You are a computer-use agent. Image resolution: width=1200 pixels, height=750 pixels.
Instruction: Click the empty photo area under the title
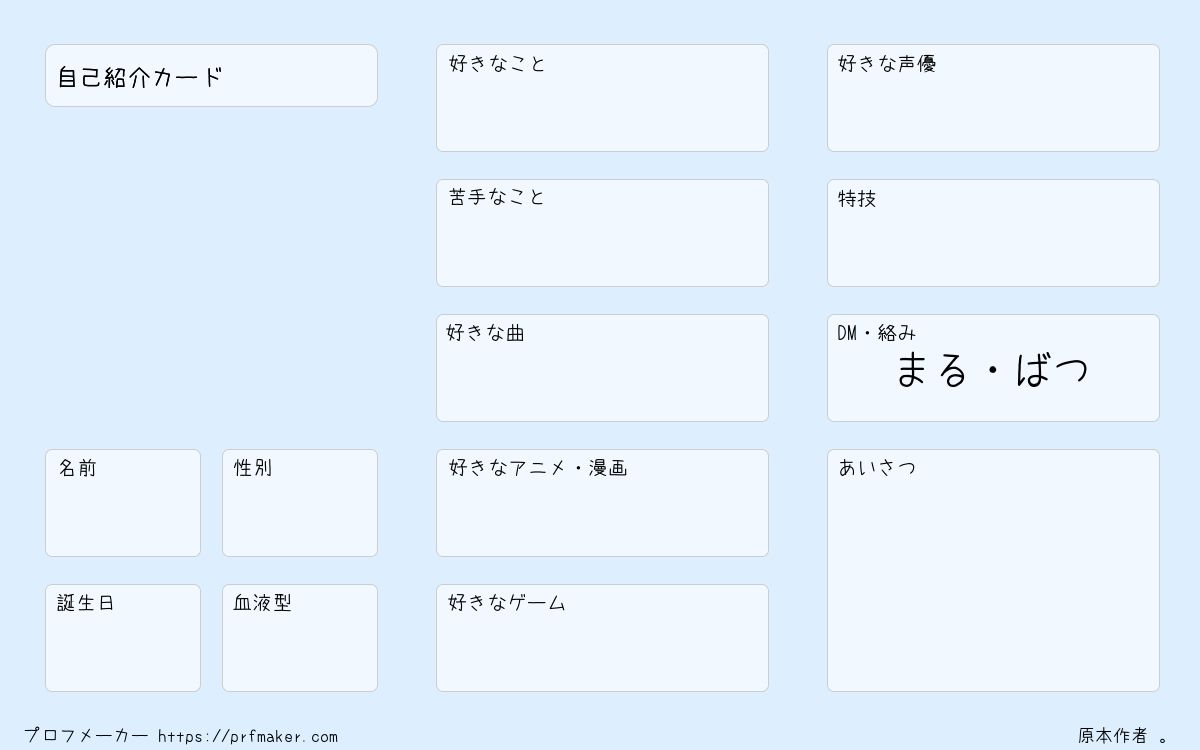(211, 277)
